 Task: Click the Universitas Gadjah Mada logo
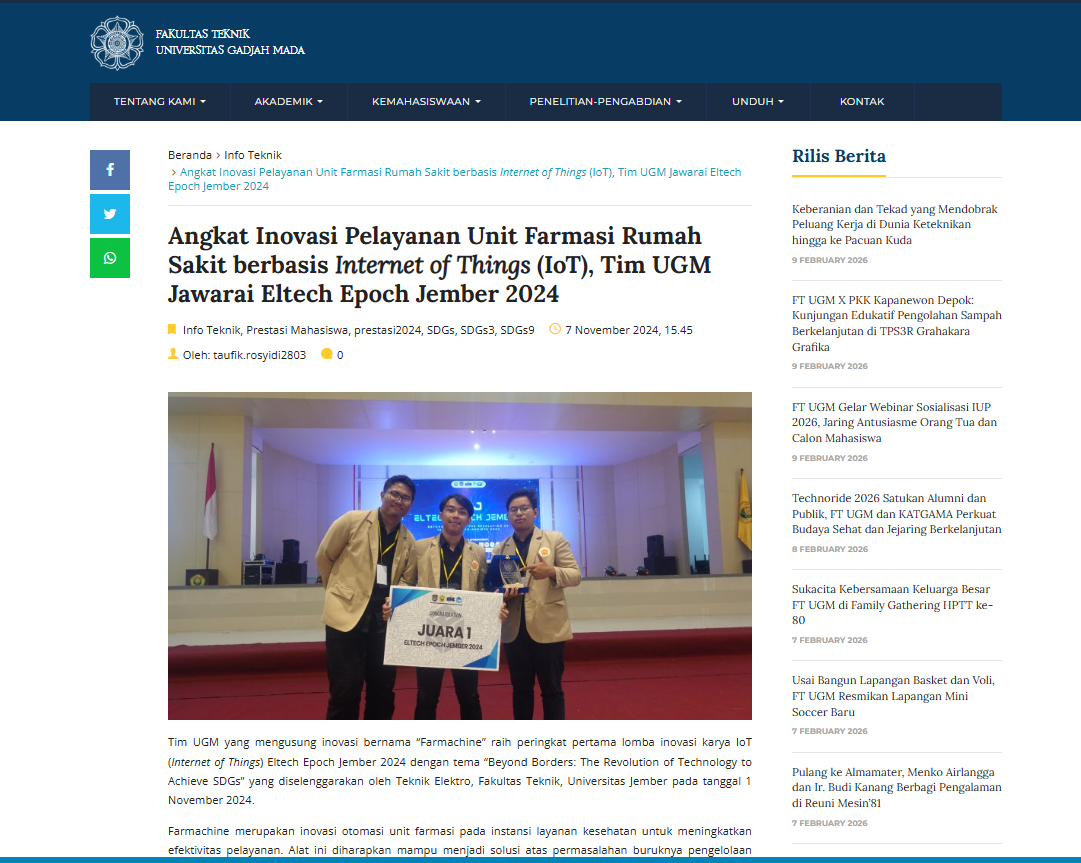coord(119,44)
